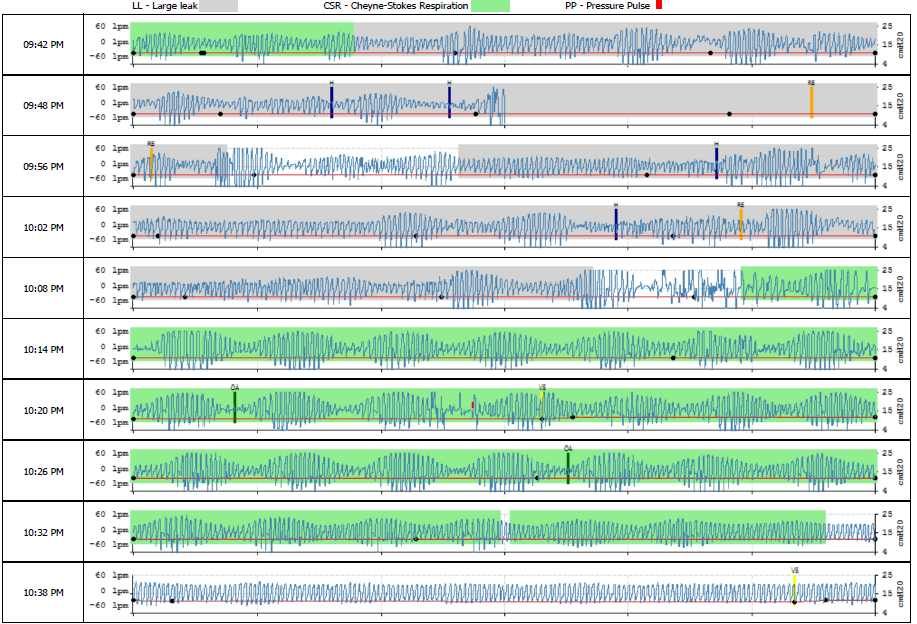Click the orange RE marker in 09:56 PM row
The height and width of the screenshot is (624, 917).
151,163
